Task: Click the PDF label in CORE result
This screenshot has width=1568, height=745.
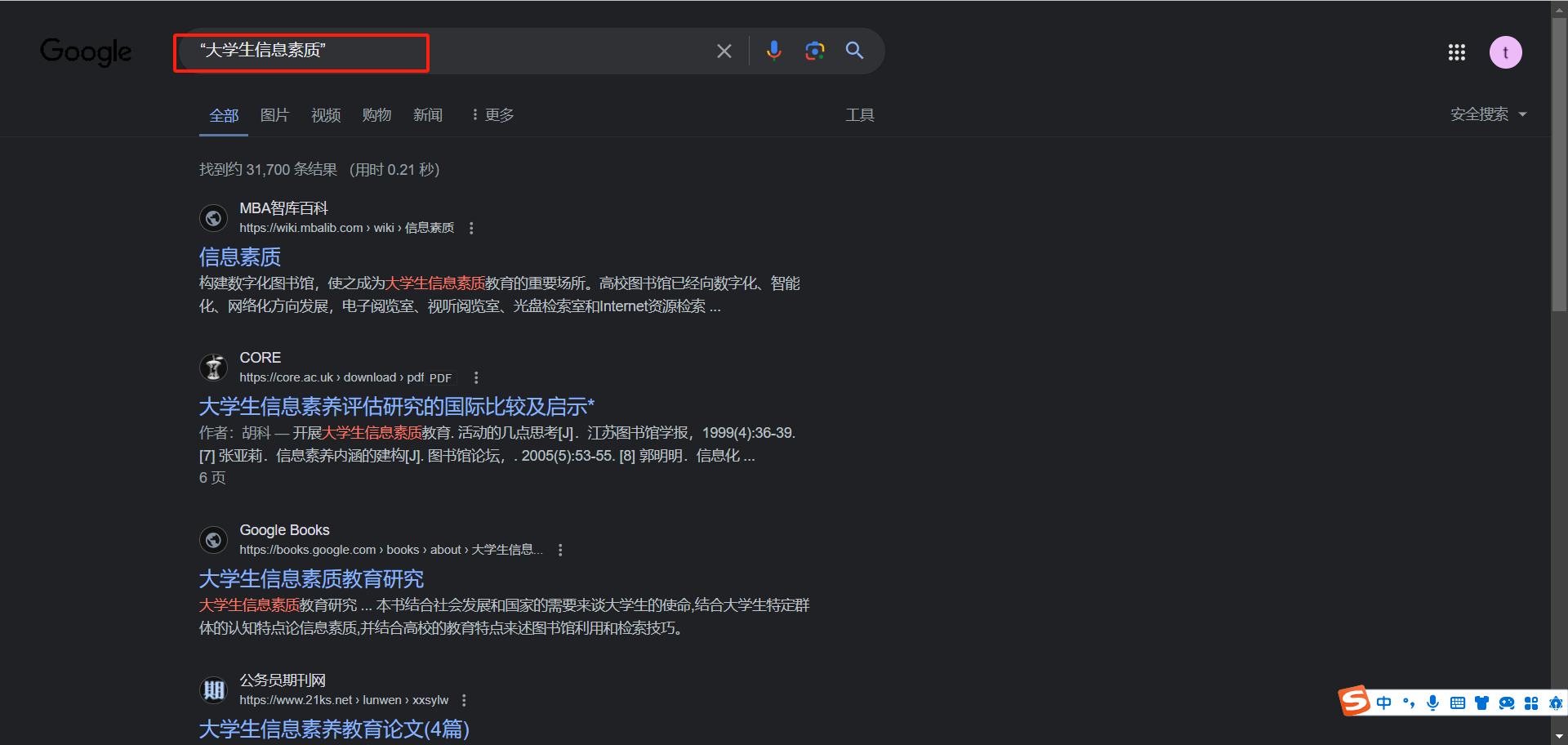Action: click(440, 378)
